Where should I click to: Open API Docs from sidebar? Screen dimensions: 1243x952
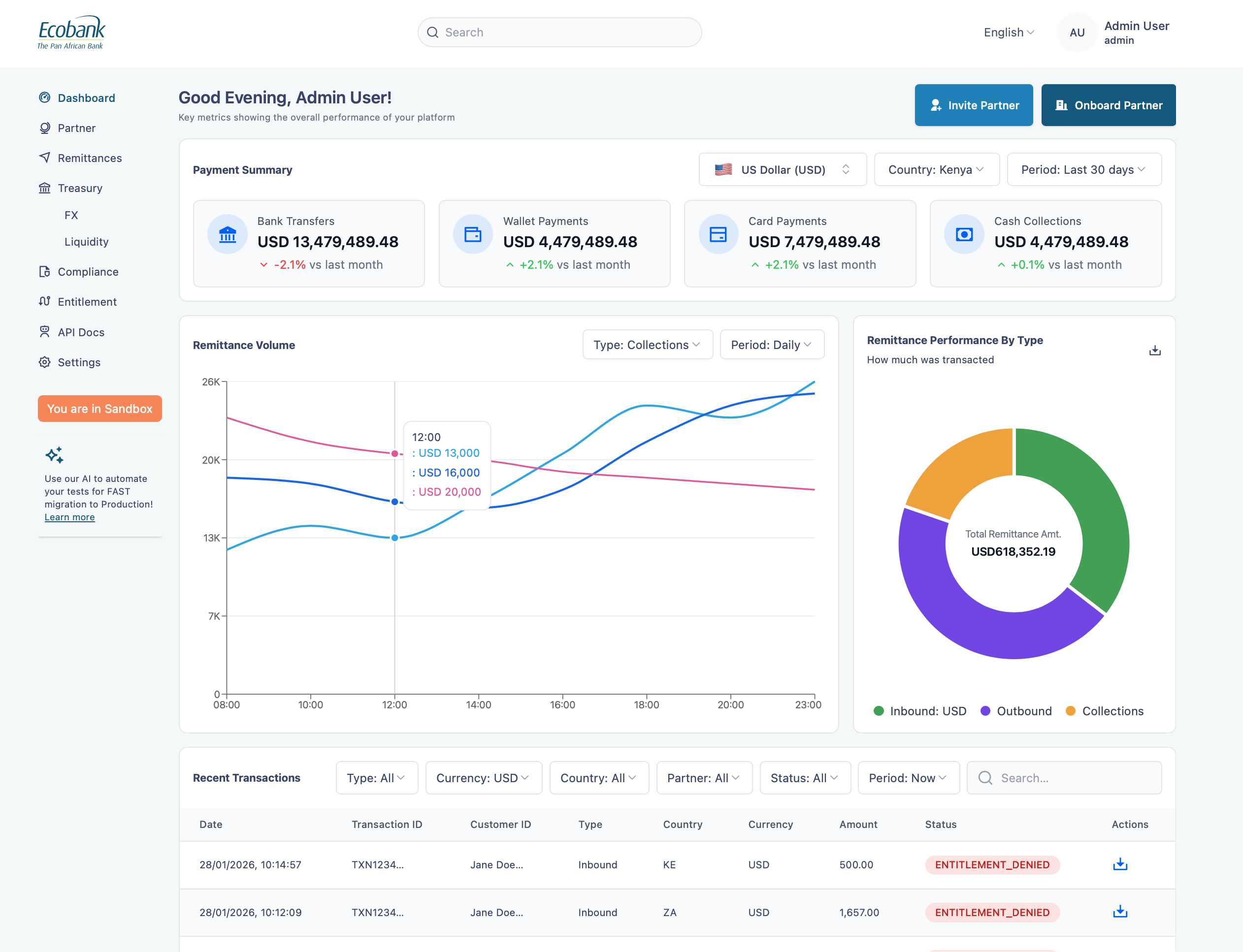[81, 332]
